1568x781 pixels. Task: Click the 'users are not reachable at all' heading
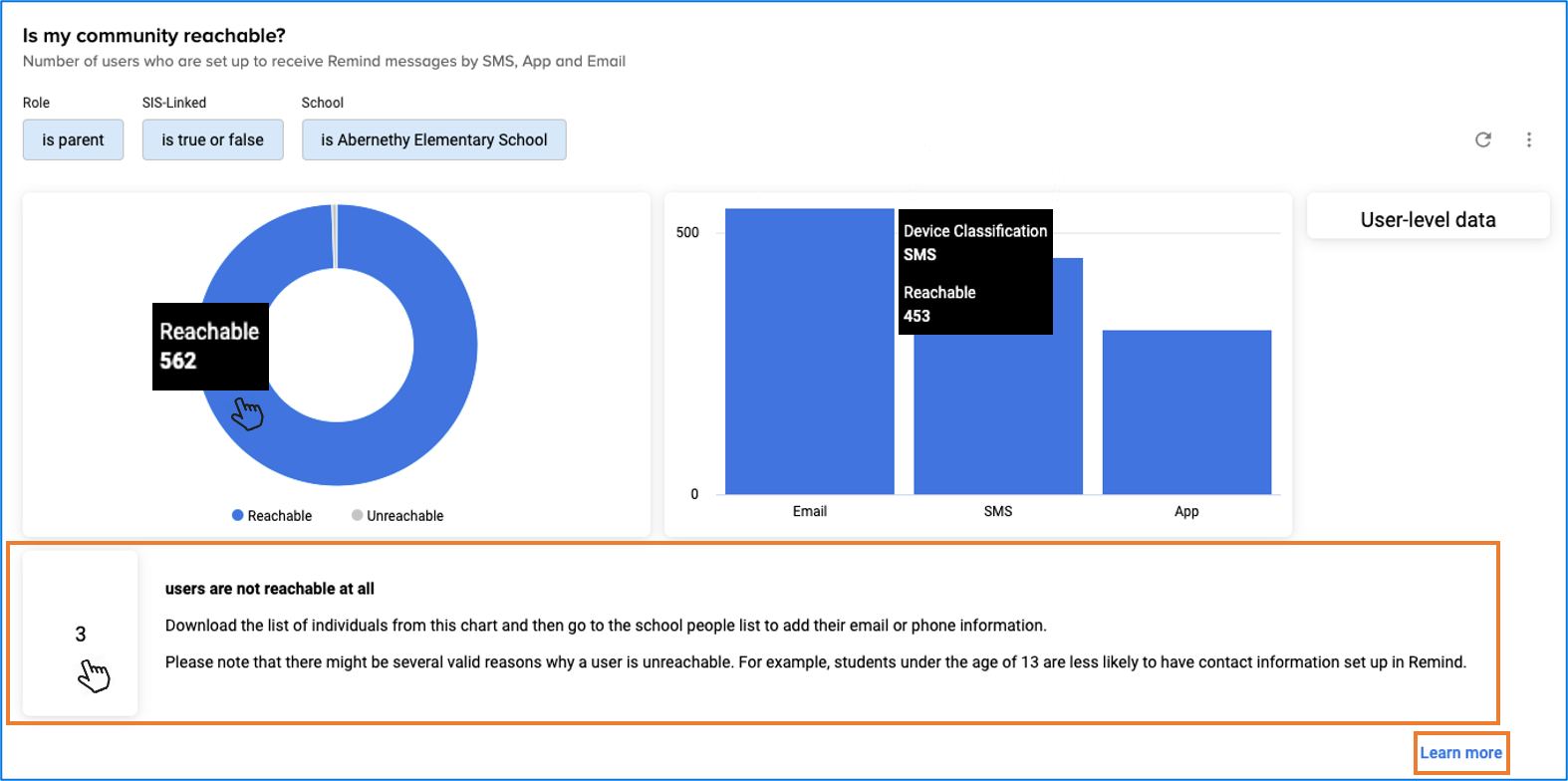270,589
